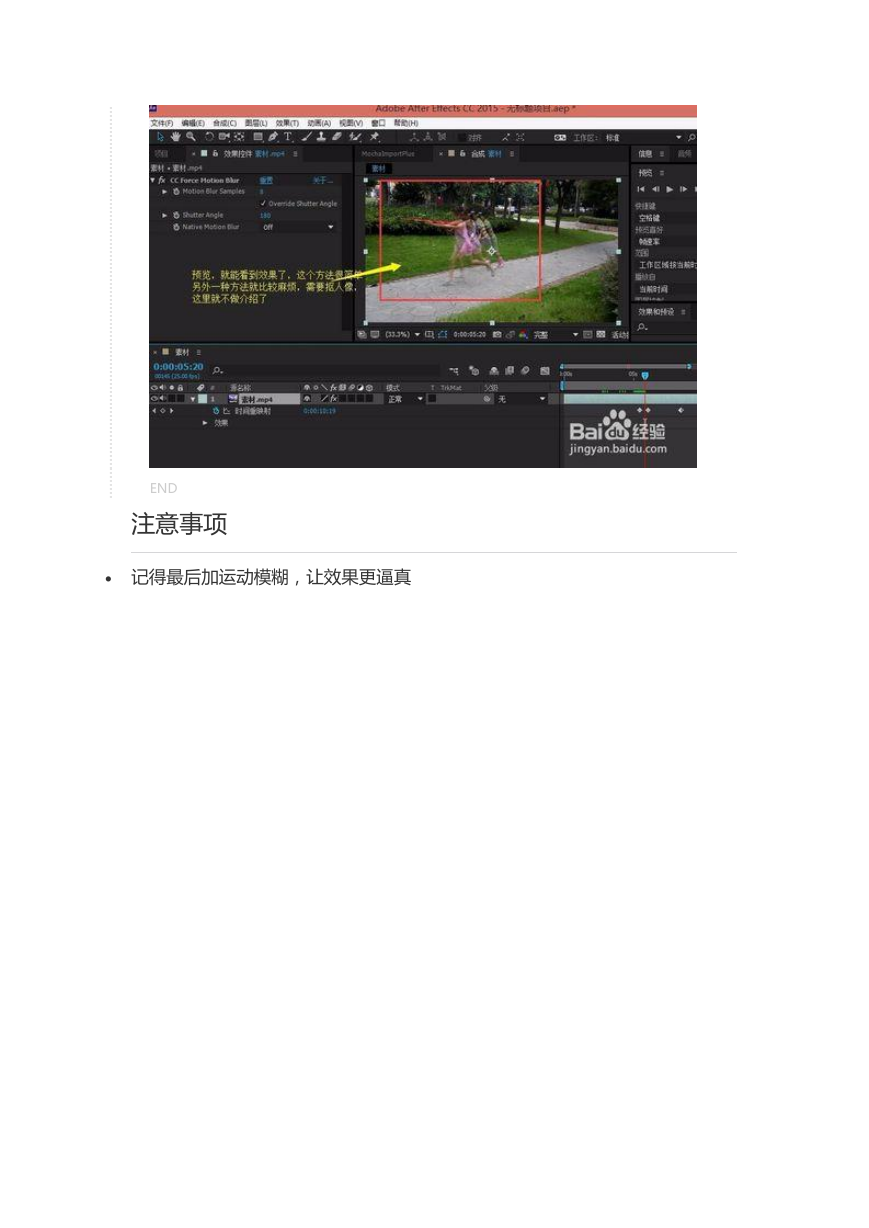Select the Pen tool
The image size is (869, 1228).
[x=273, y=137]
